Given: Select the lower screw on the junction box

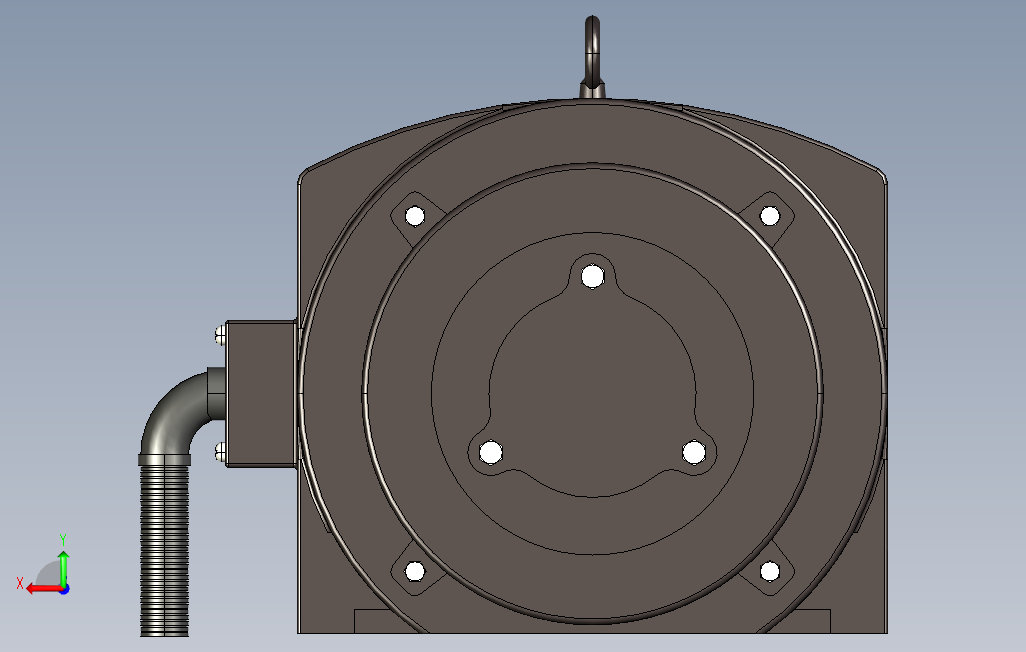Looking at the screenshot, I should [x=221, y=452].
